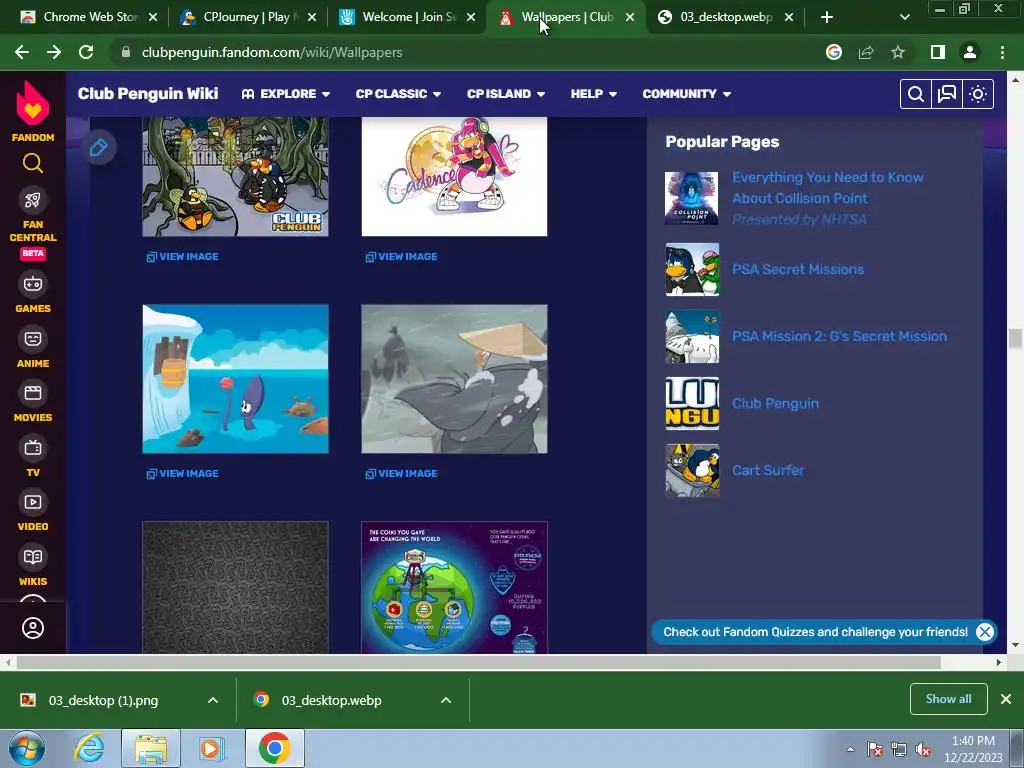Toggle the Chrome side panel icon

tap(938, 52)
